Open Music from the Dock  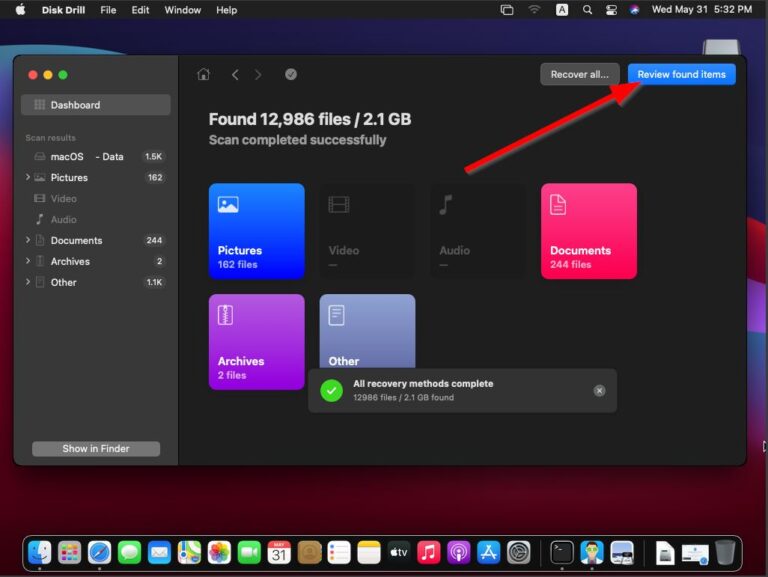[x=429, y=553]
